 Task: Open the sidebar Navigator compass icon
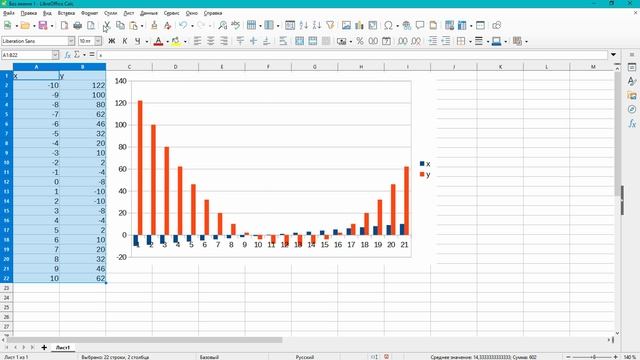pos(632,109)
